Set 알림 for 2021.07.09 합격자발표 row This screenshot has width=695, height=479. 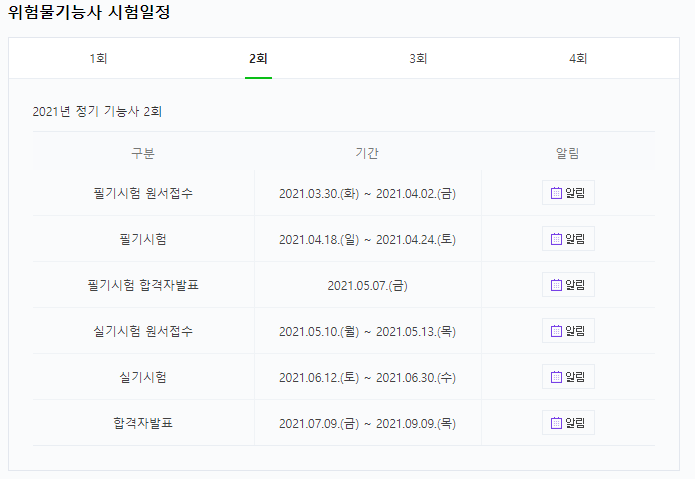[568, 423]
